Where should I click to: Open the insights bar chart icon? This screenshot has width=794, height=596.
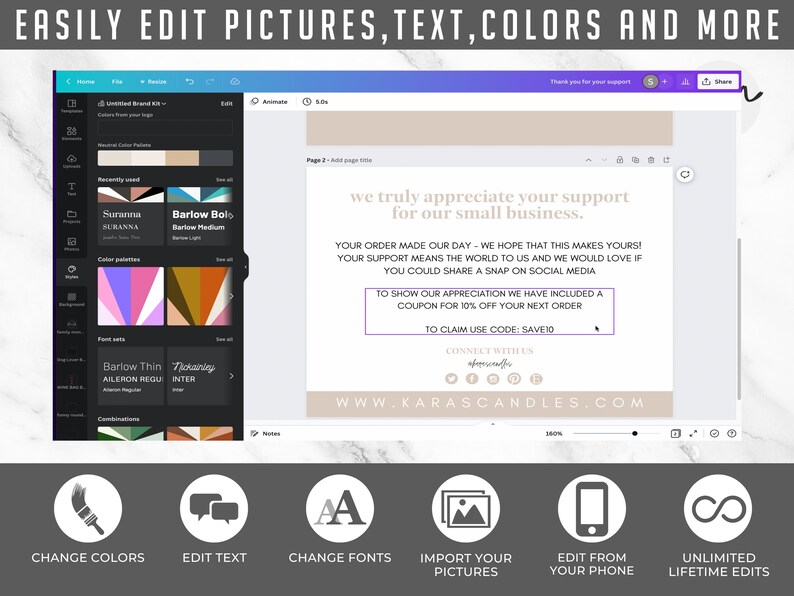tap(685, 81)
